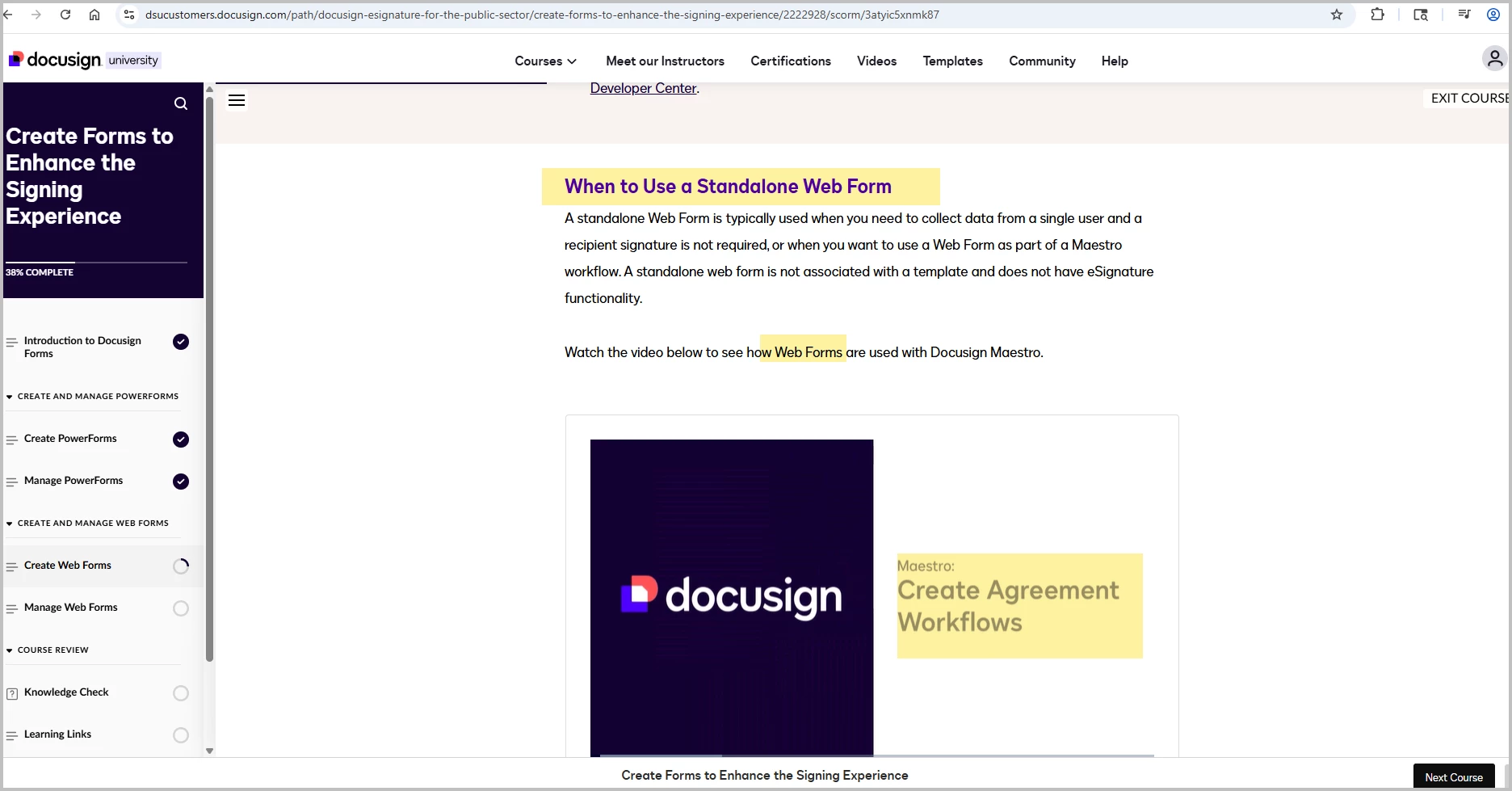Open browser extensions puzzle icon
Viewport: 1512px width, 791px height.
tap(1378, 15)
